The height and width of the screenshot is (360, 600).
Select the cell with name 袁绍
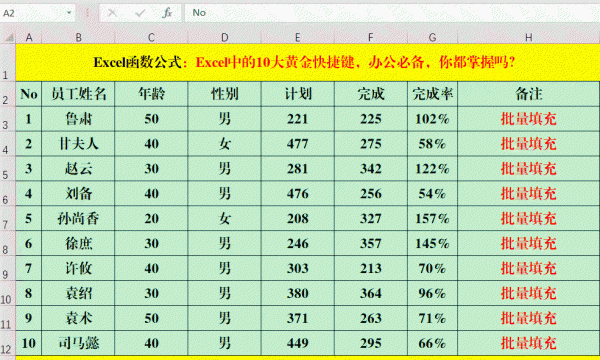[78, 293]
